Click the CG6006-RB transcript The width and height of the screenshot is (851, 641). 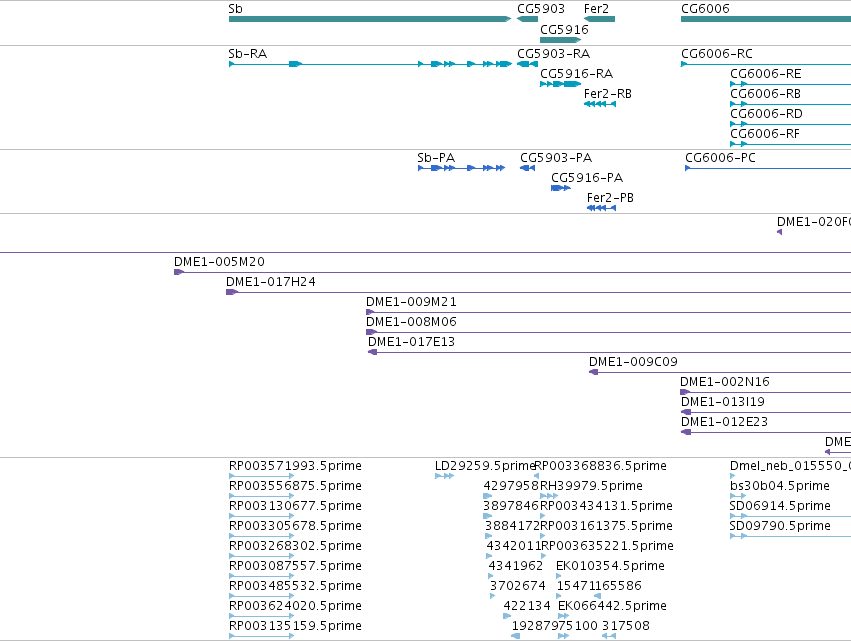(x=790, y=104)
